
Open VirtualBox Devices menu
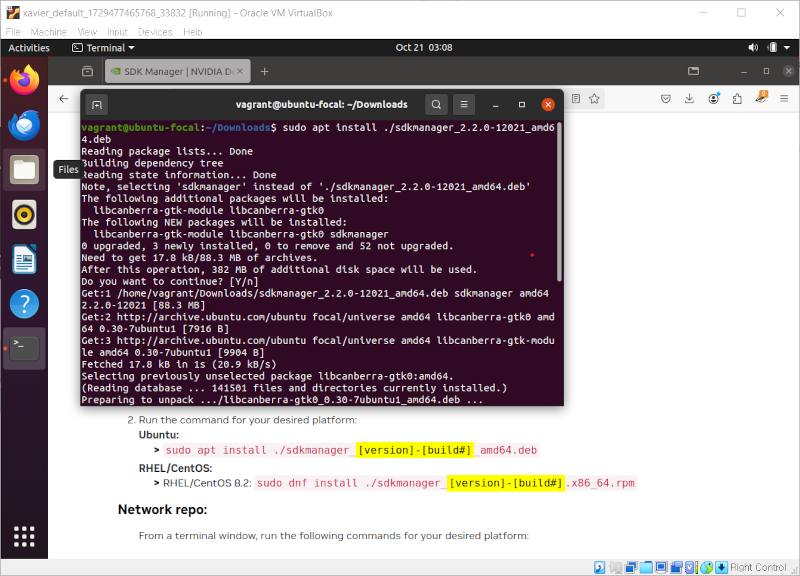tap(155, 32)
